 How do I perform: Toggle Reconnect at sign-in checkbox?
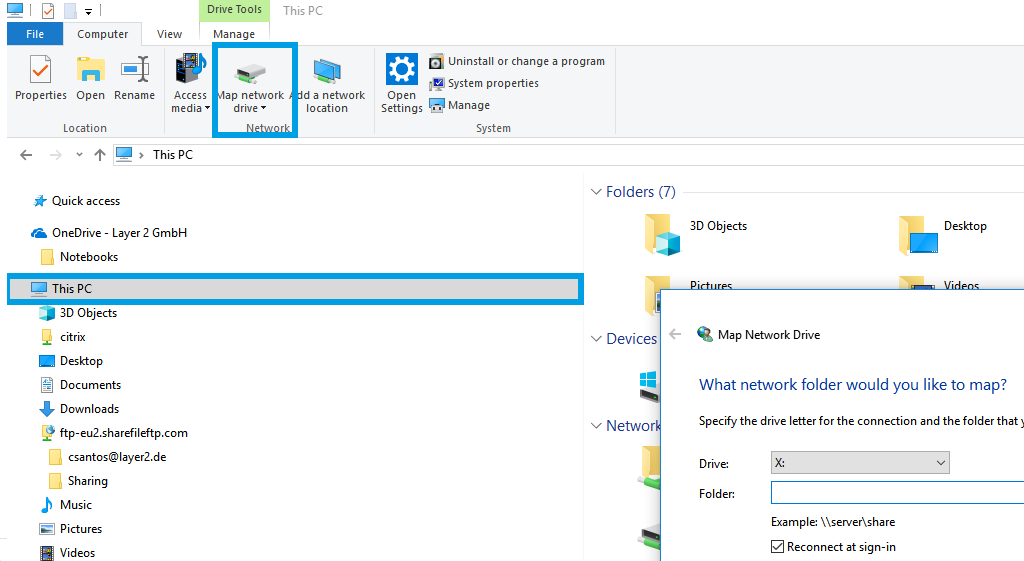pos(778,547)
